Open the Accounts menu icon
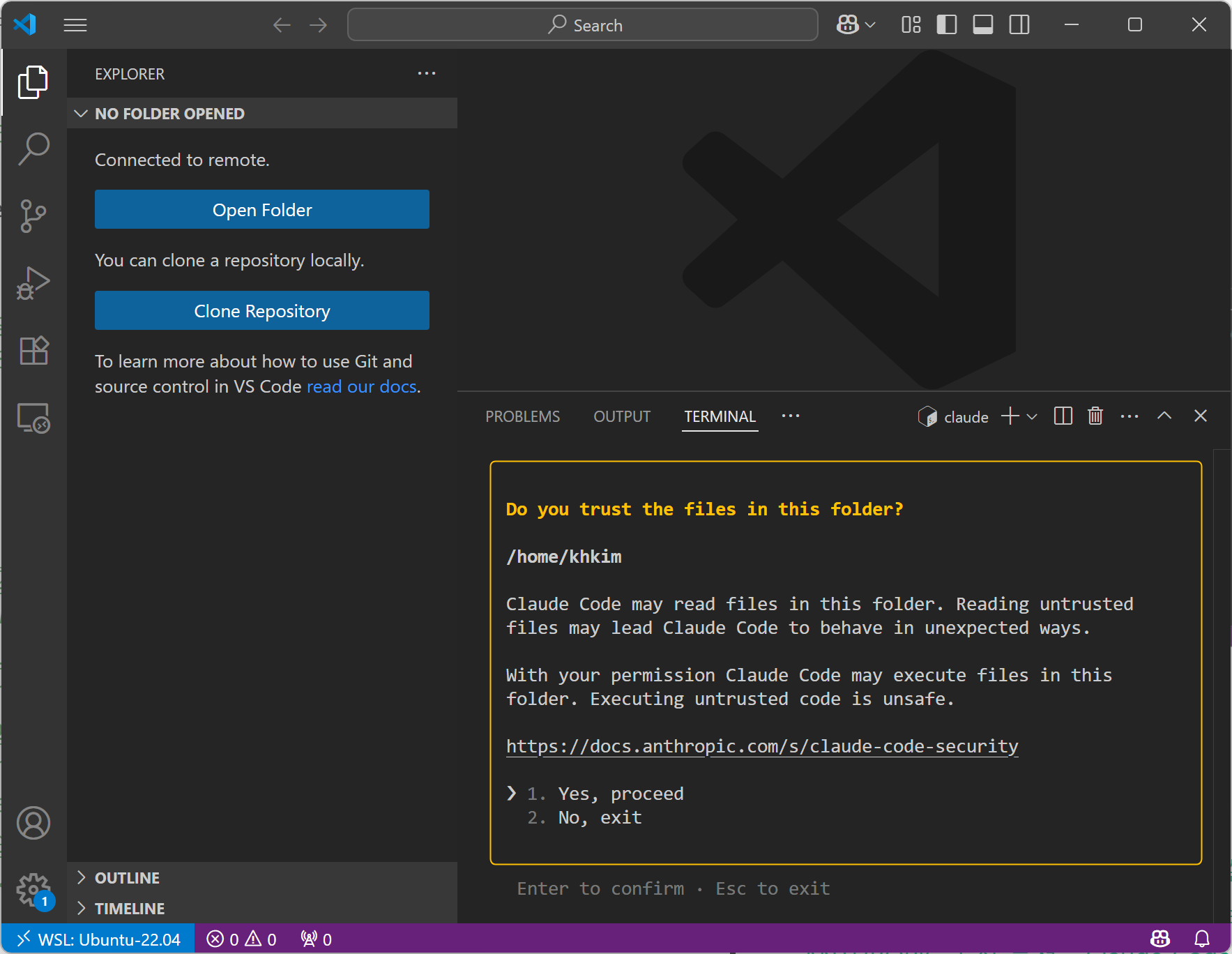Image resolution: width=1232 pixels, height=954 pixels. pyautogui.click(x=33, y=823)
